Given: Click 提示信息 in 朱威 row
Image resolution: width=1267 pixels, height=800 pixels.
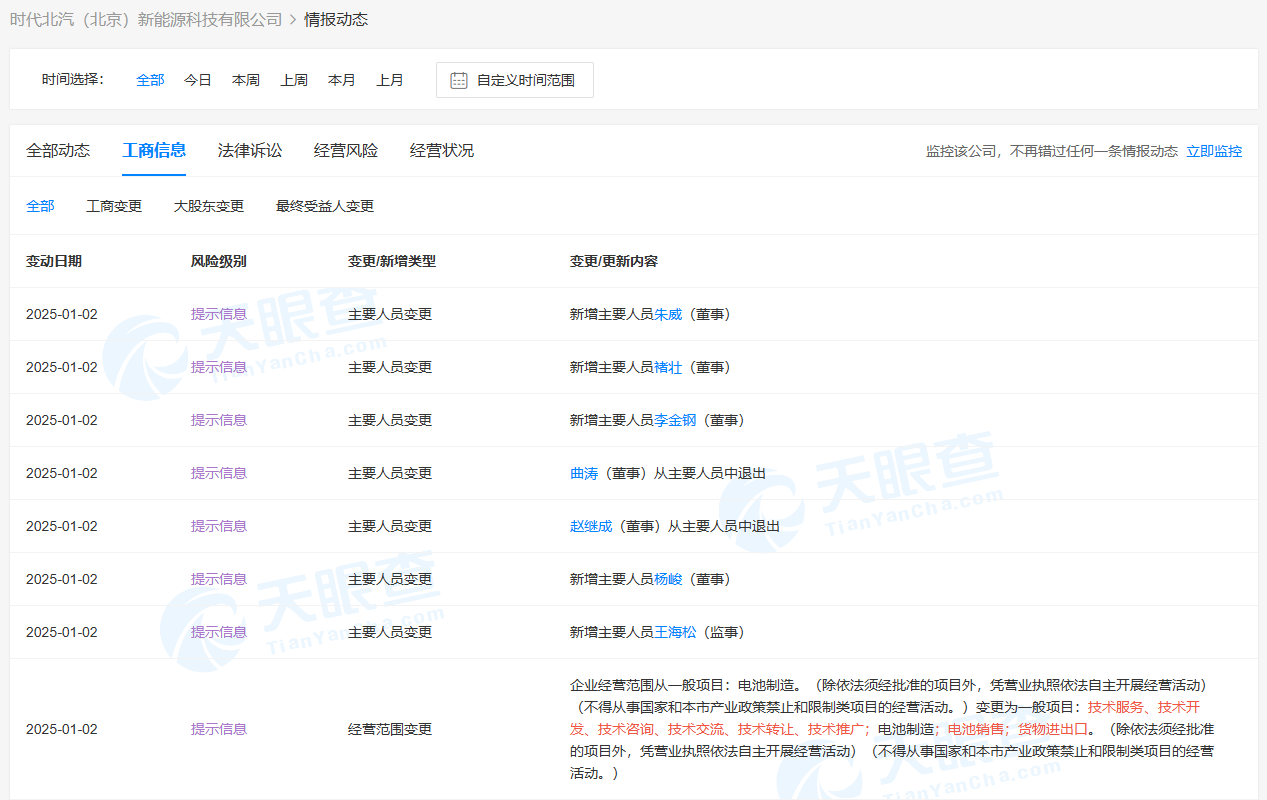Looking at the screenshot, I should point(219,314).
